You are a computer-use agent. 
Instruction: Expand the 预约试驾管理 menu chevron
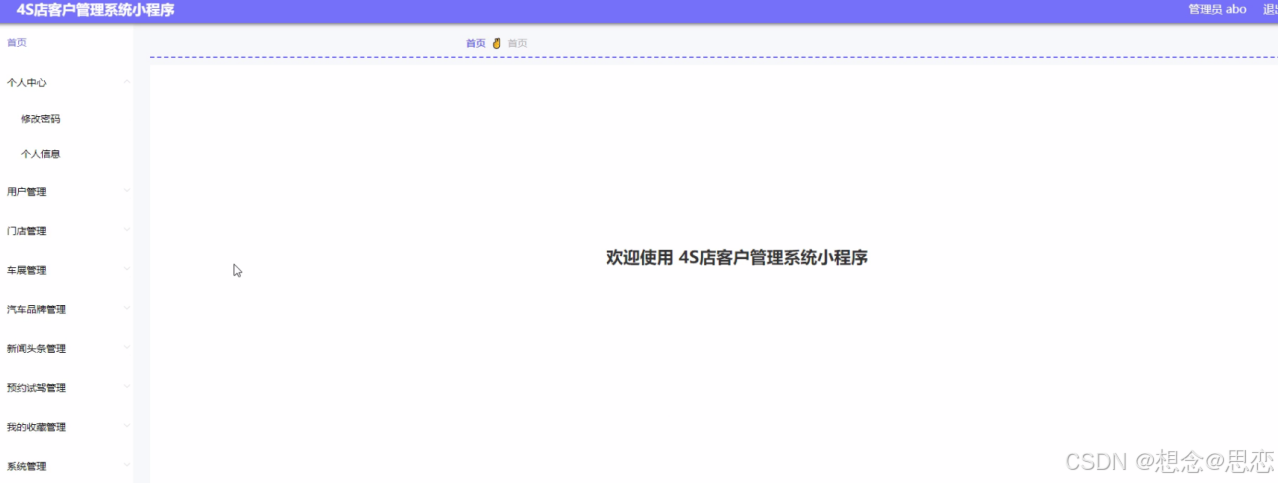point(127,387)
